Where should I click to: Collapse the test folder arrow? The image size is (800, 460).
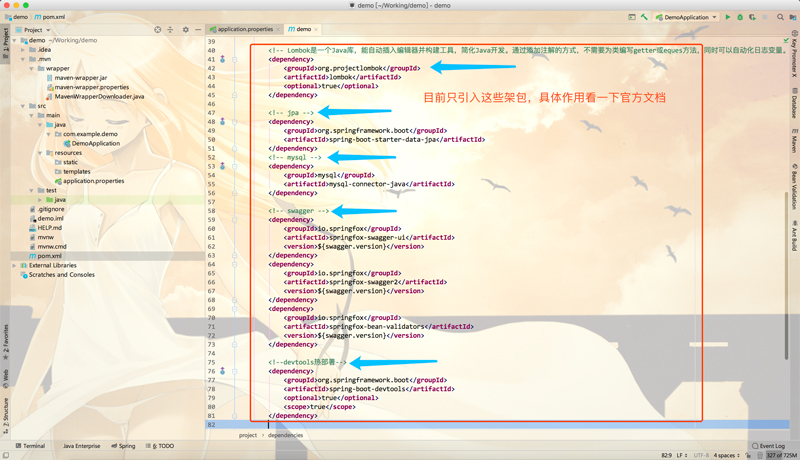tap(32, 190)
